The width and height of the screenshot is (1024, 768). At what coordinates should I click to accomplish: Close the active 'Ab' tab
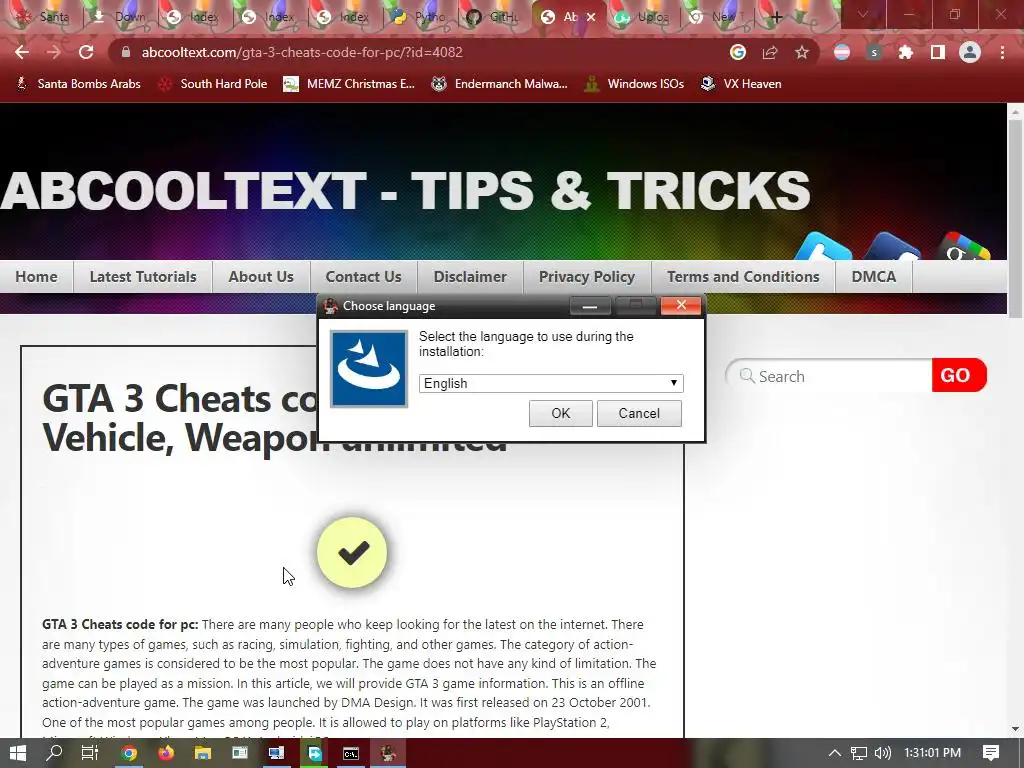point(591,17)
